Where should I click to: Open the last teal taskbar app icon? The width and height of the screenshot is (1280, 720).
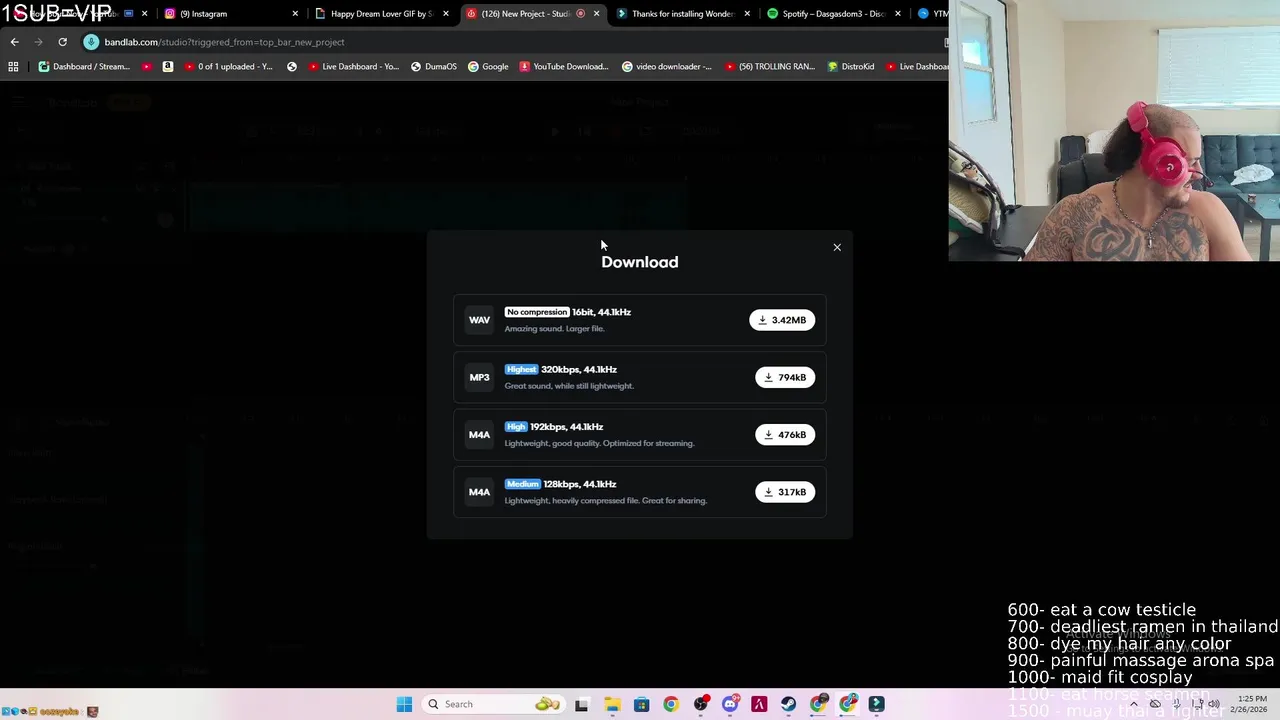tap(876, 704)
